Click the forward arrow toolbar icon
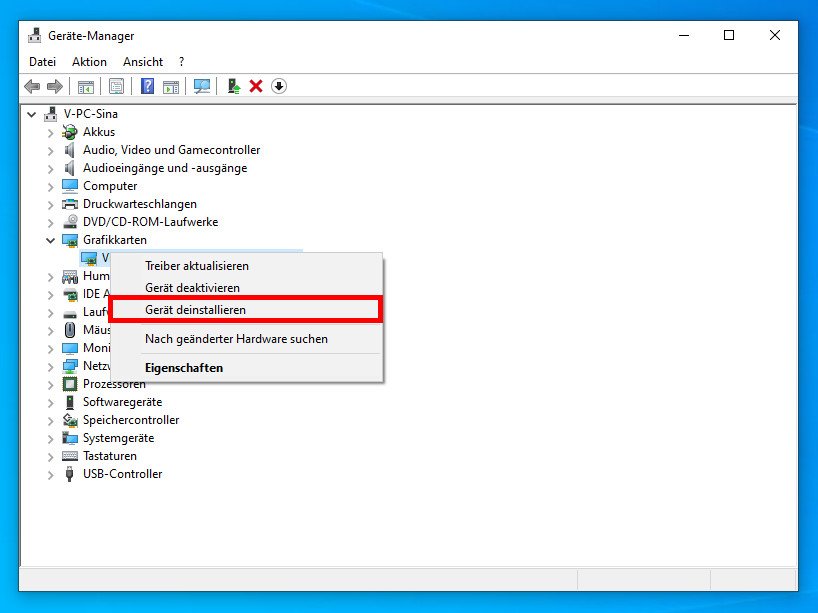 pos(54,86)
